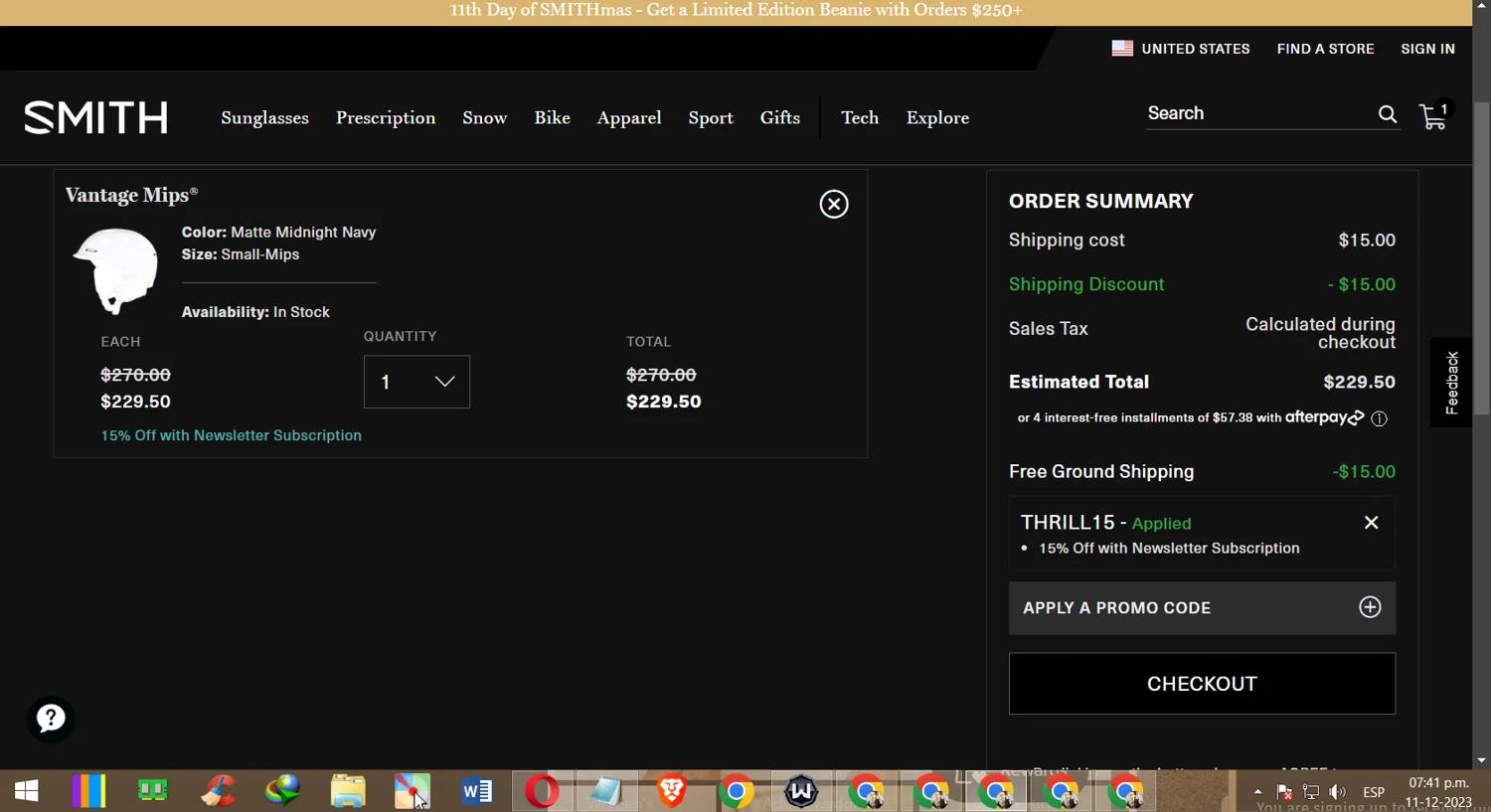The width and height of the screenshot is (1491, 812).
Task: Click the SMITHmas promo banner
Action: click(736, 11)
